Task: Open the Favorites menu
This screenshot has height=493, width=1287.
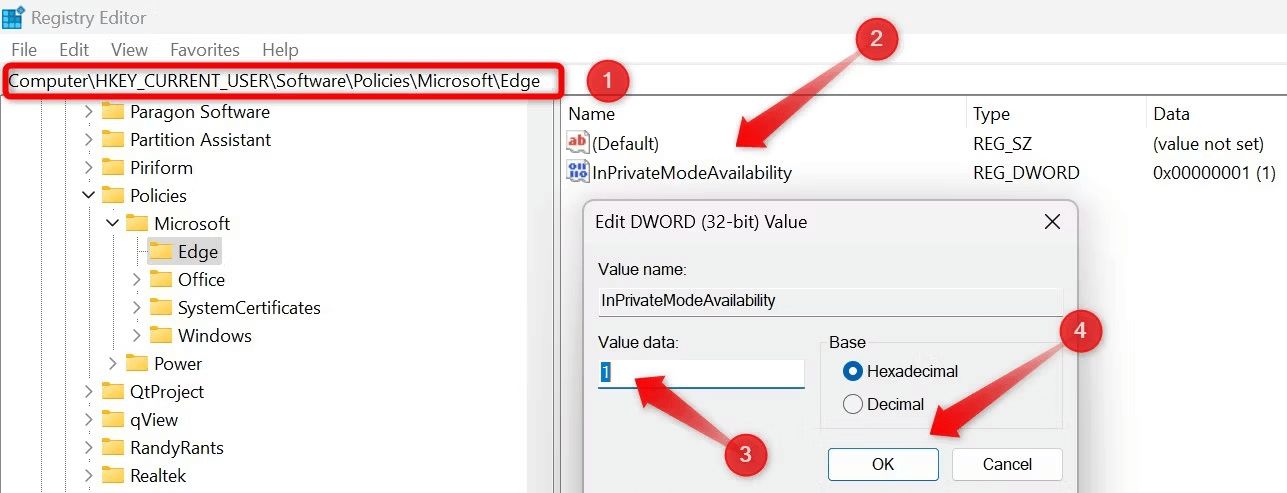Action: (x=204, y=49)
